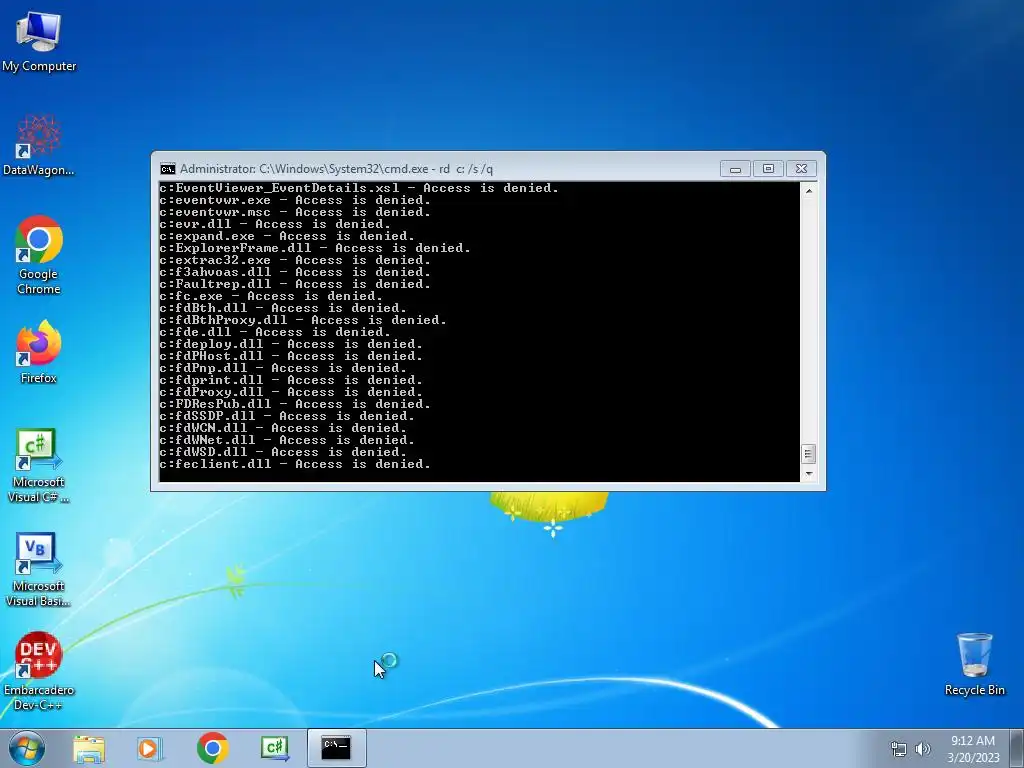Image resolution: width=1024 pixels, height=768 pixels.
Task: Click the Show desktop strip at taskbar end
Action: tap(1017, 748)
